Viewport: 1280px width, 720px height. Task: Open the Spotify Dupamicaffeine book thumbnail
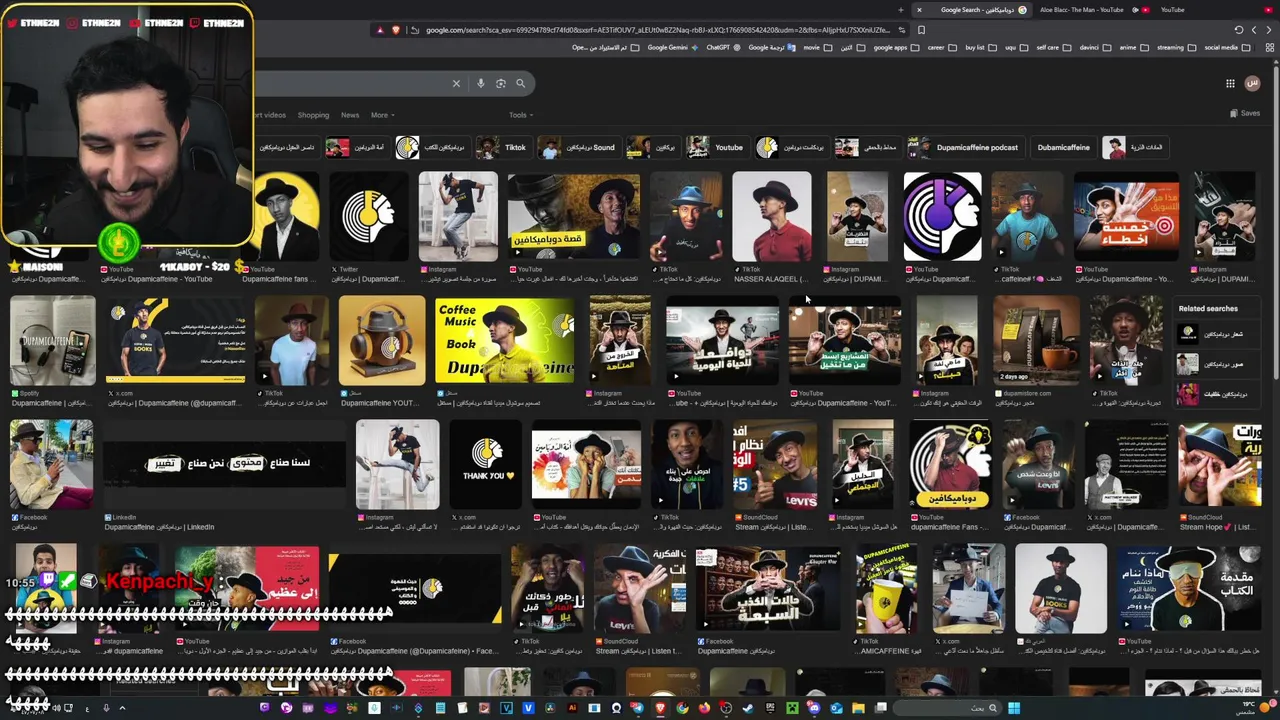(53, 340)
